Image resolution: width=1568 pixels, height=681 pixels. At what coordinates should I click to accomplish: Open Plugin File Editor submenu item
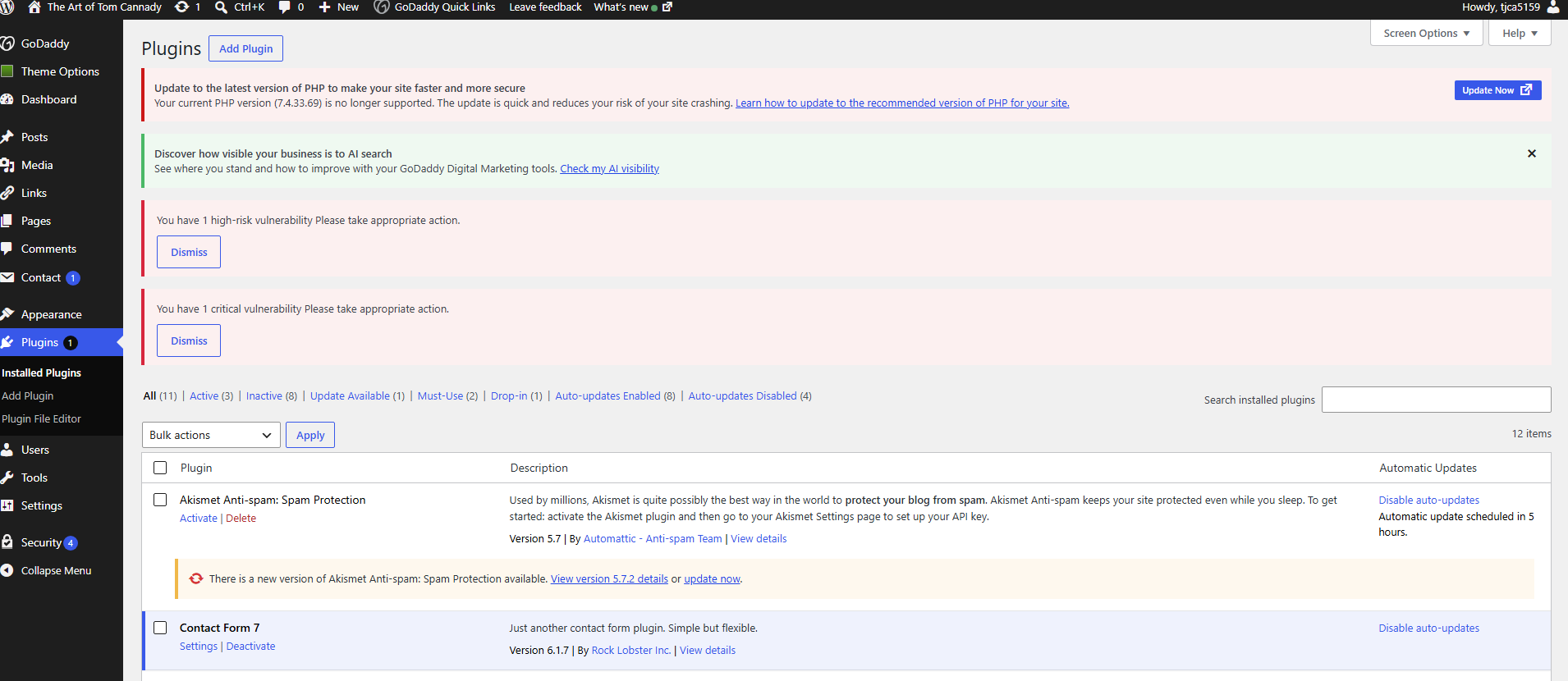(42, 418)
